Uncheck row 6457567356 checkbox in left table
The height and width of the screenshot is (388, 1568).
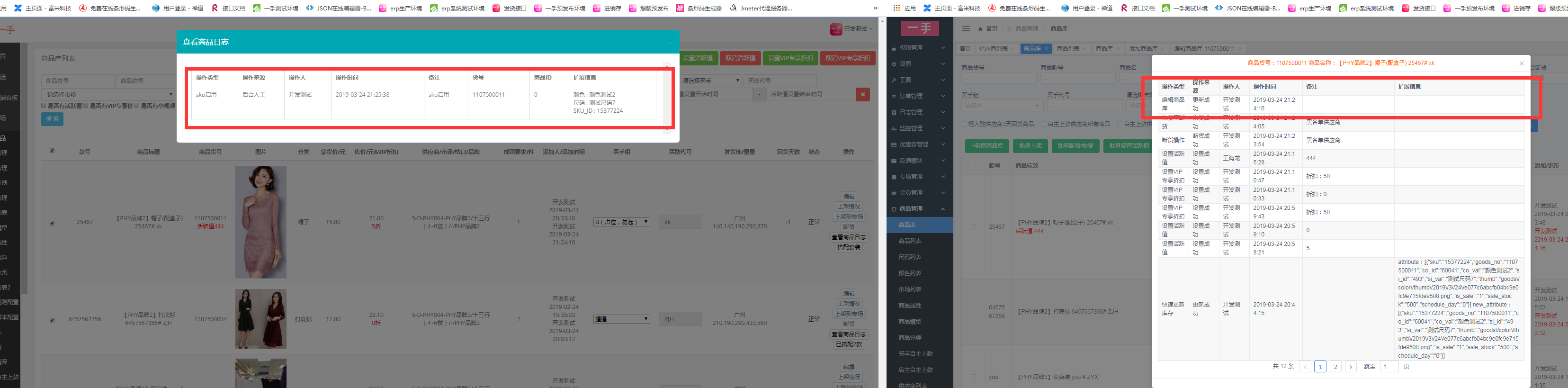click(x=52, y=320)
